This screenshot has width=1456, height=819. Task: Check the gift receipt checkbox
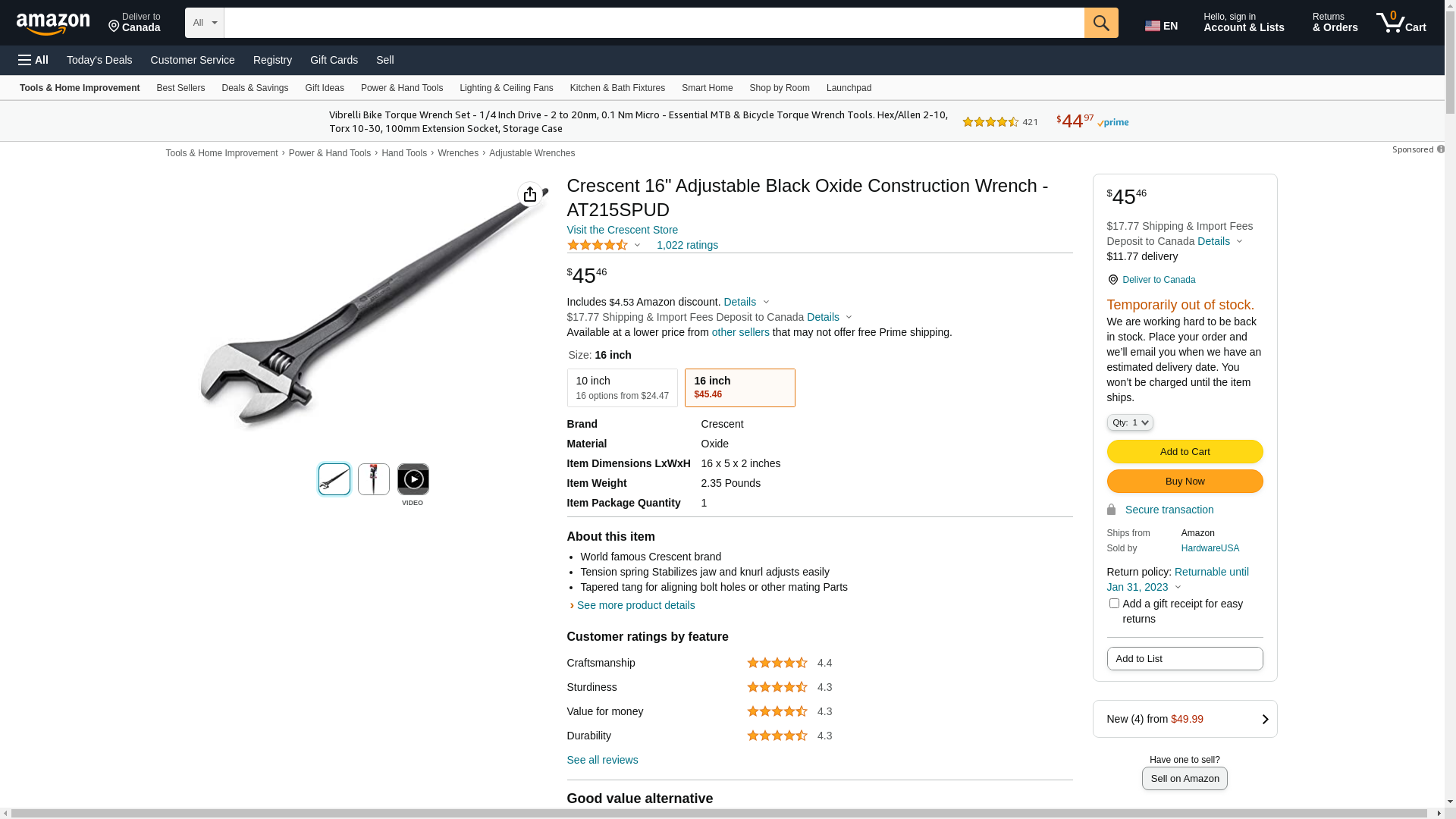(1114, 604)
